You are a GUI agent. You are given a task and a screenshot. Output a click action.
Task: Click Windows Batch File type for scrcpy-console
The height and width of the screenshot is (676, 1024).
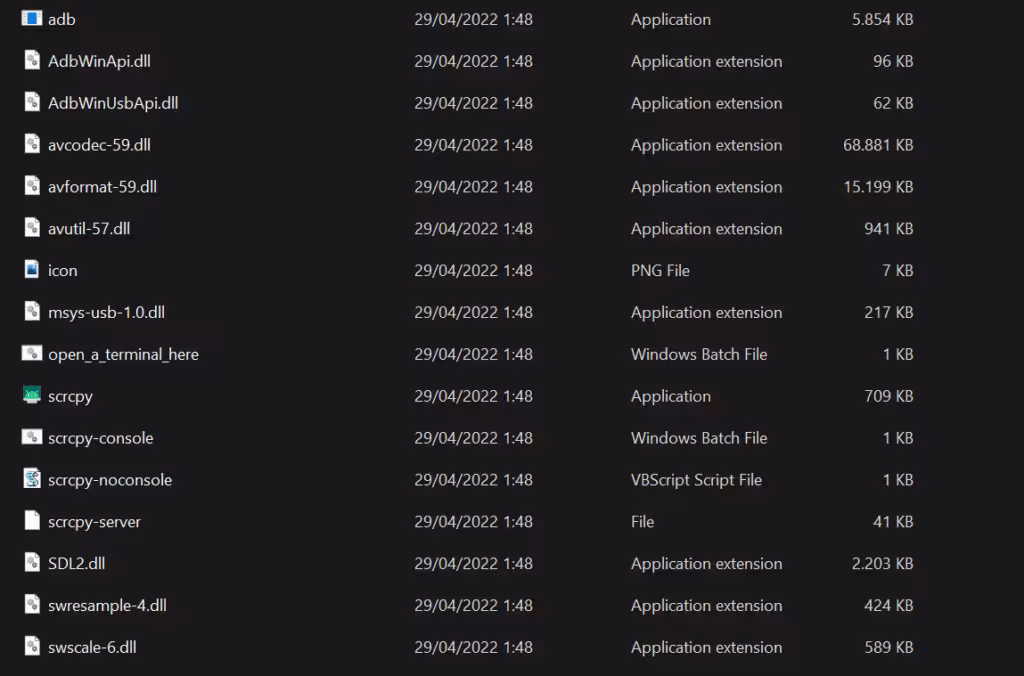699,438
